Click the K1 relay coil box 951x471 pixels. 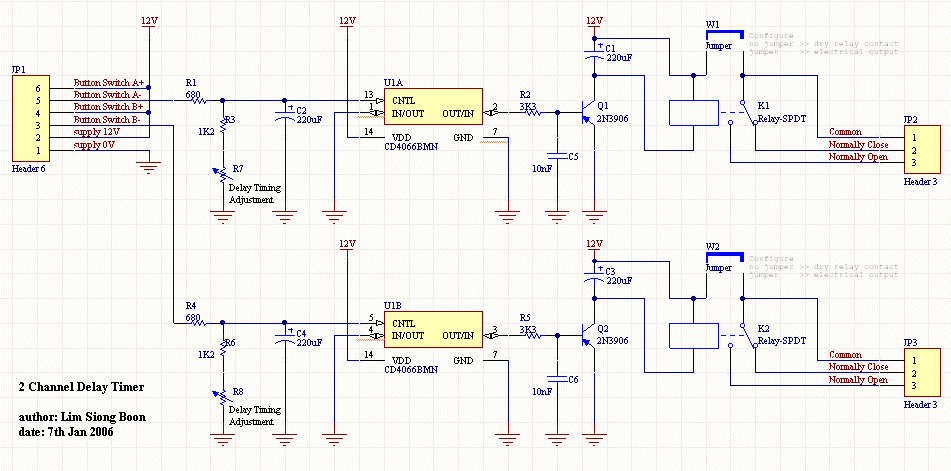[x=688, y=113]
